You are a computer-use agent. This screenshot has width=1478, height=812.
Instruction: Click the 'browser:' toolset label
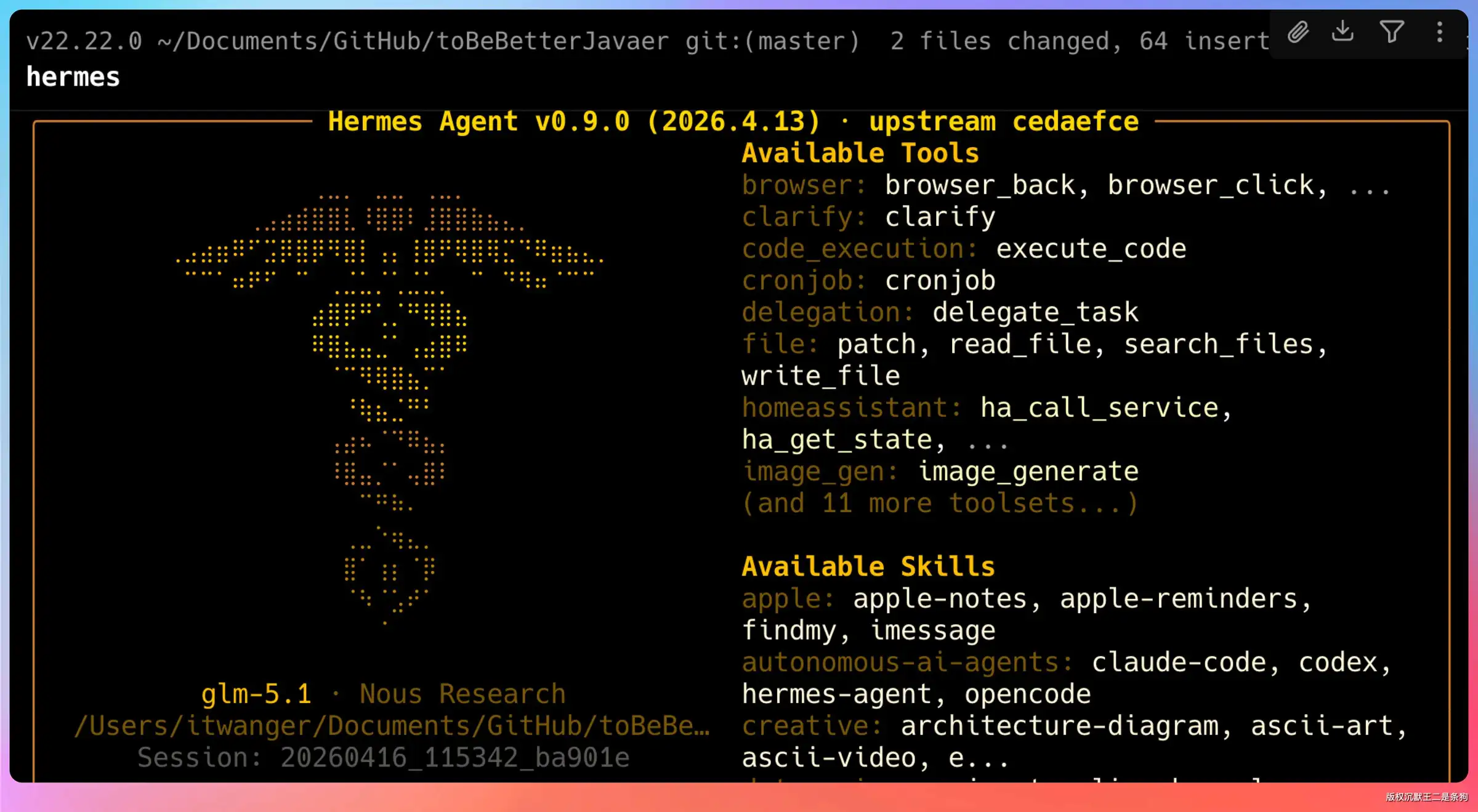[804, 185]
